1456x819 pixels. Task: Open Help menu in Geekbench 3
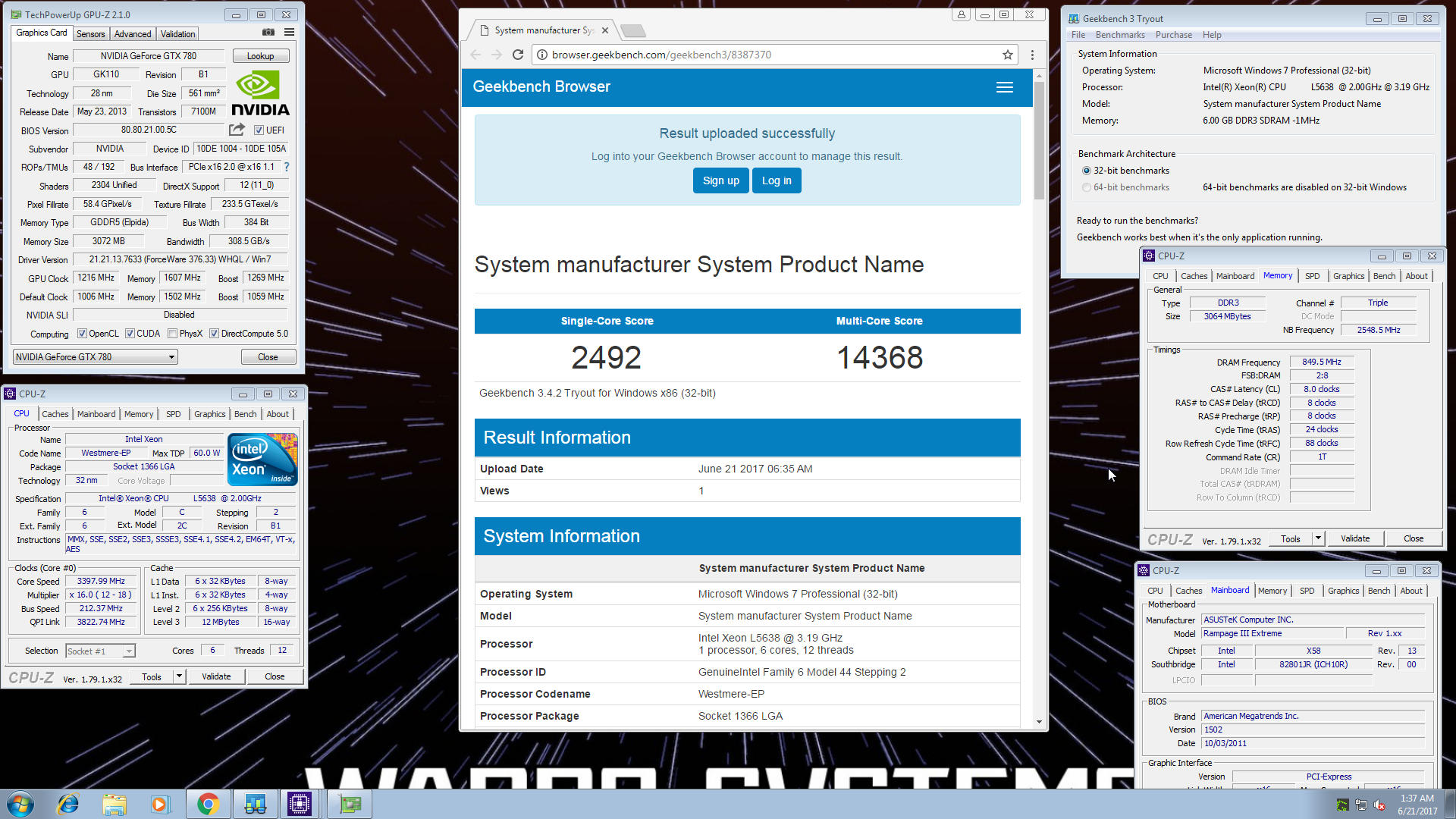(x=1212, y=35)
